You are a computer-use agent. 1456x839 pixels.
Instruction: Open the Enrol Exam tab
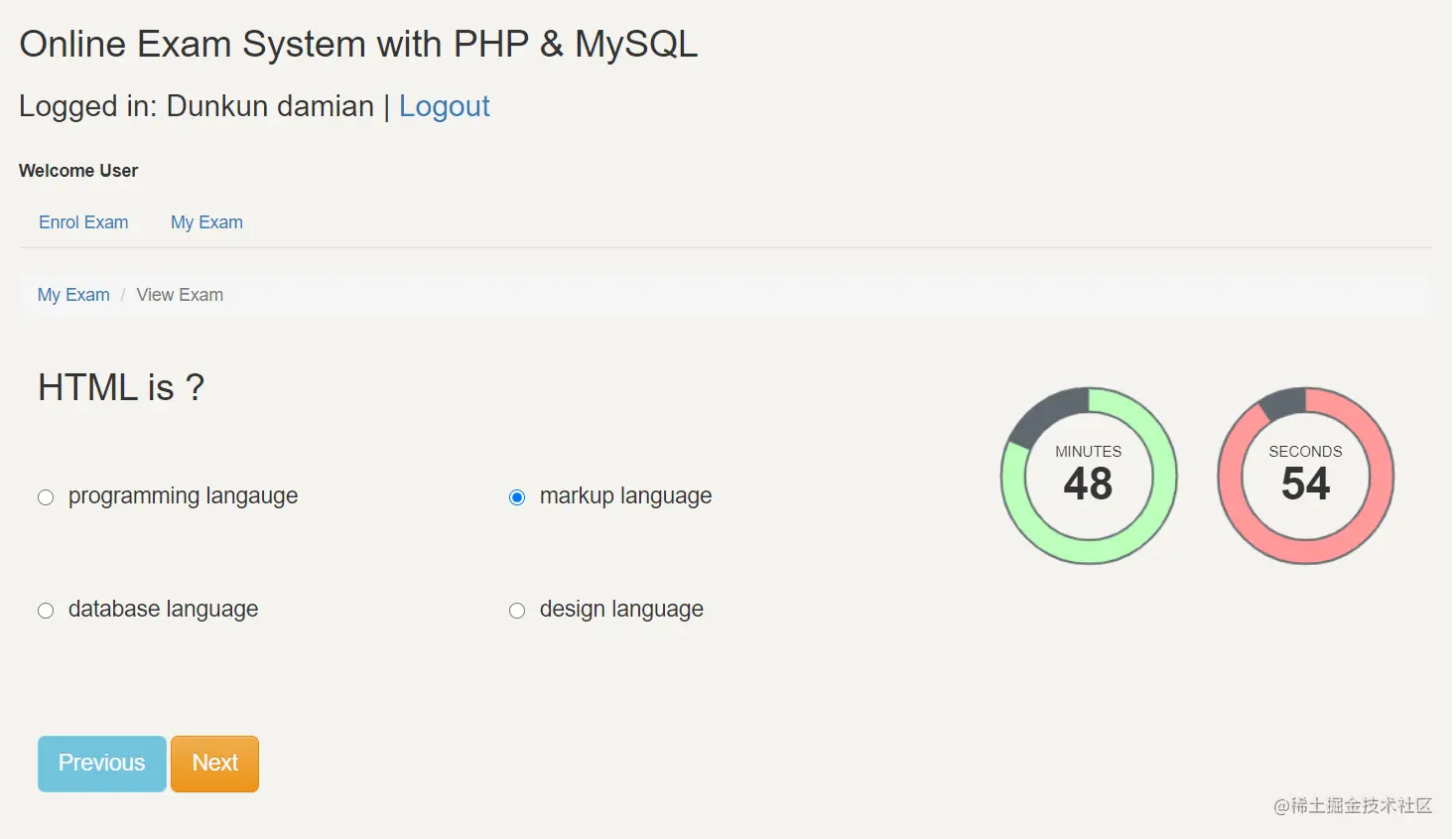click(x=83, y=222)
